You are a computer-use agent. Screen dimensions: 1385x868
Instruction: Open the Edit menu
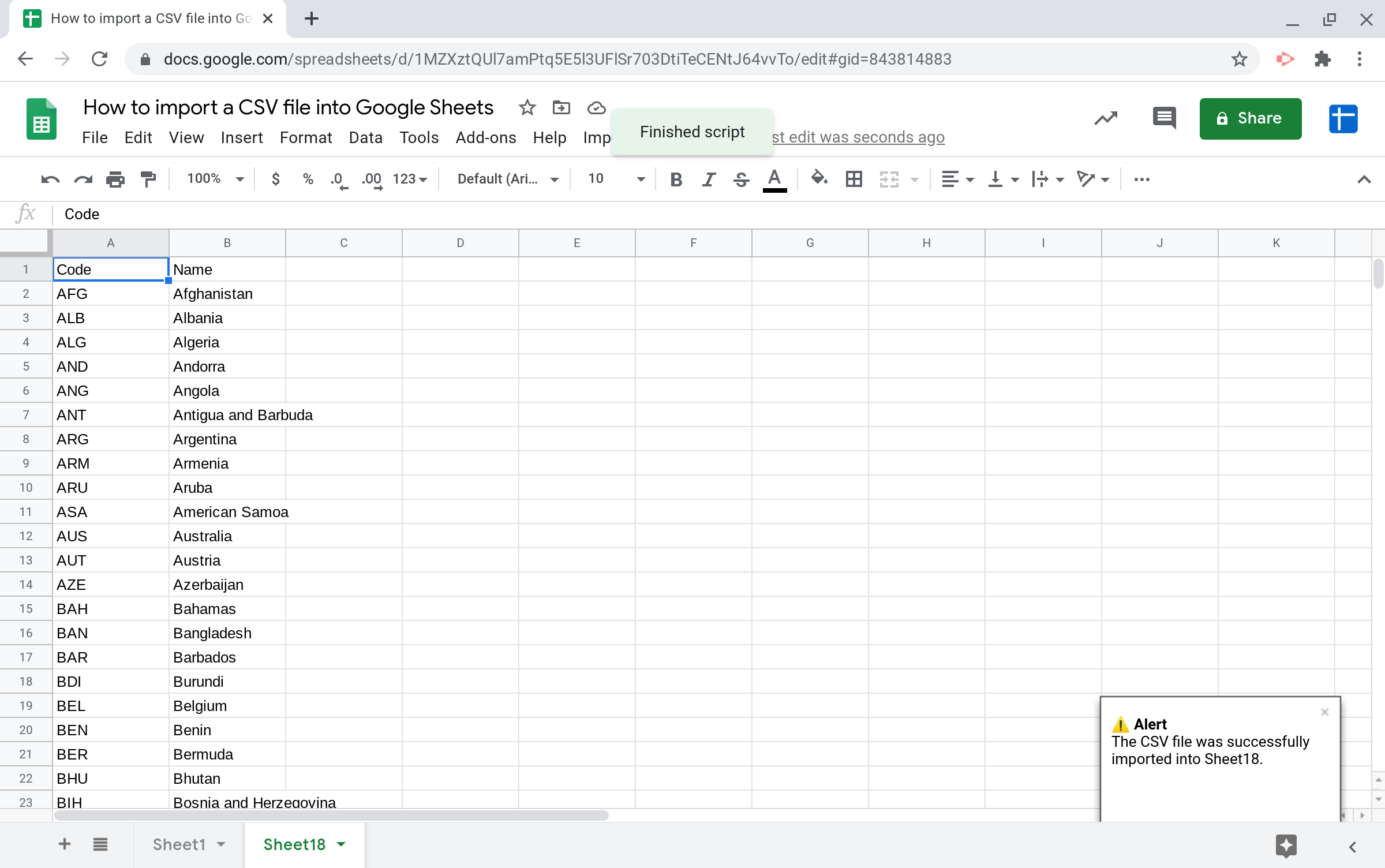click(138, 137)
